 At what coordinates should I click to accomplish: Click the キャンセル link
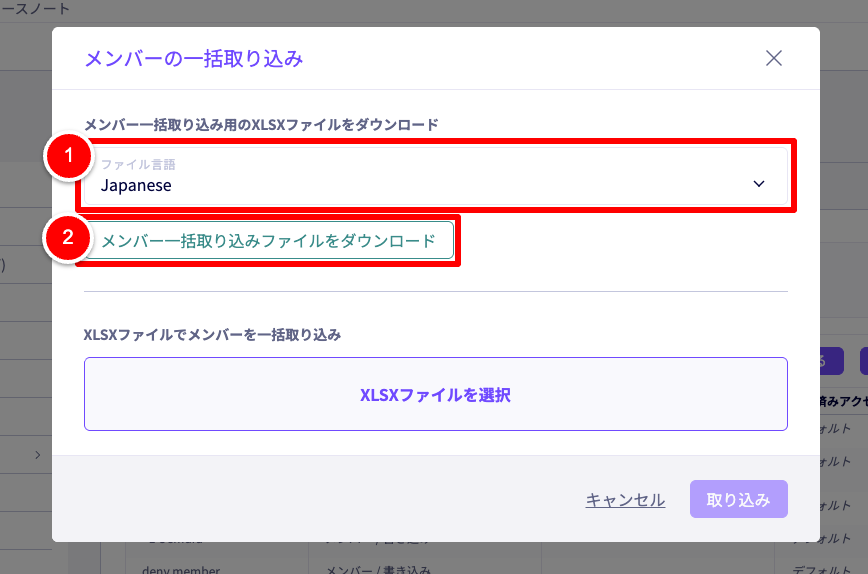coord(625,500)
